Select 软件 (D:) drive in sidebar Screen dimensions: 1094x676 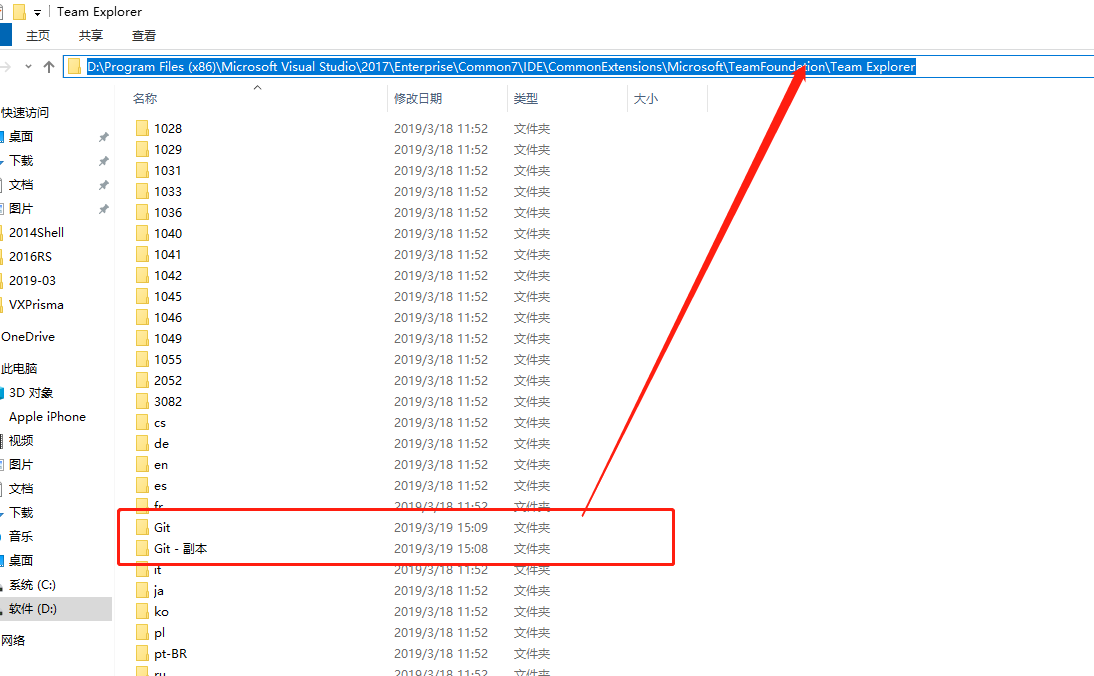[x=33, y=608]
